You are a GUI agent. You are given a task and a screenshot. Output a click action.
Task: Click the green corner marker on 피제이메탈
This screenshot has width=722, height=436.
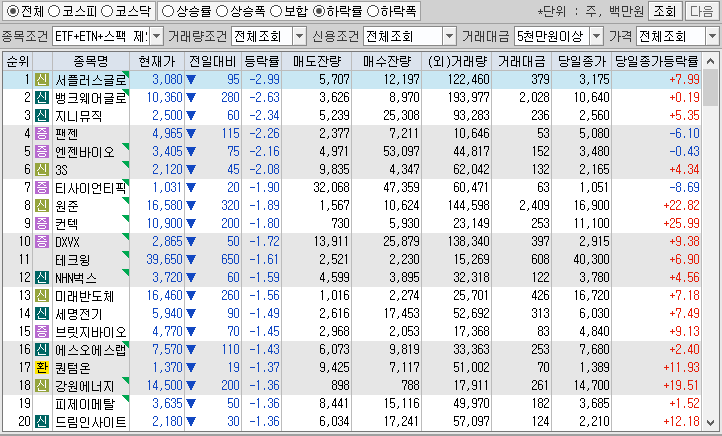tap(126, 398)
